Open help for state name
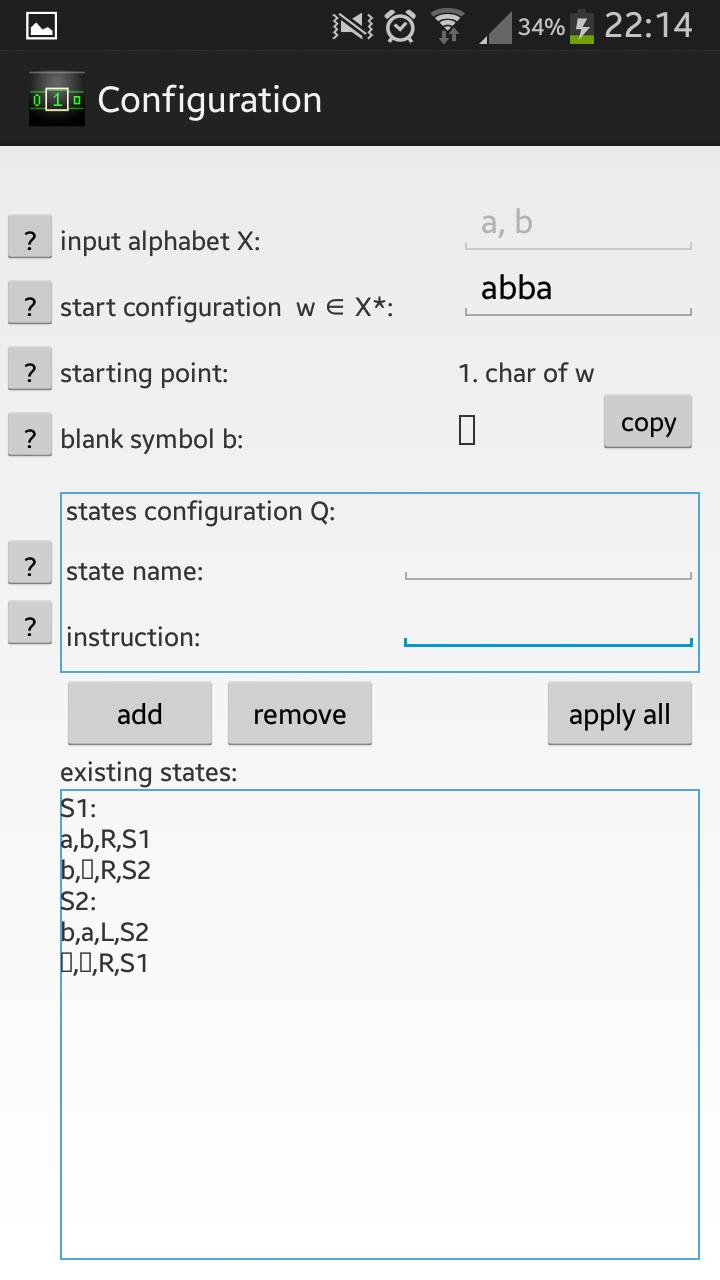The height and width of the screenshot is (1280, 720). [x=30, y=566]
